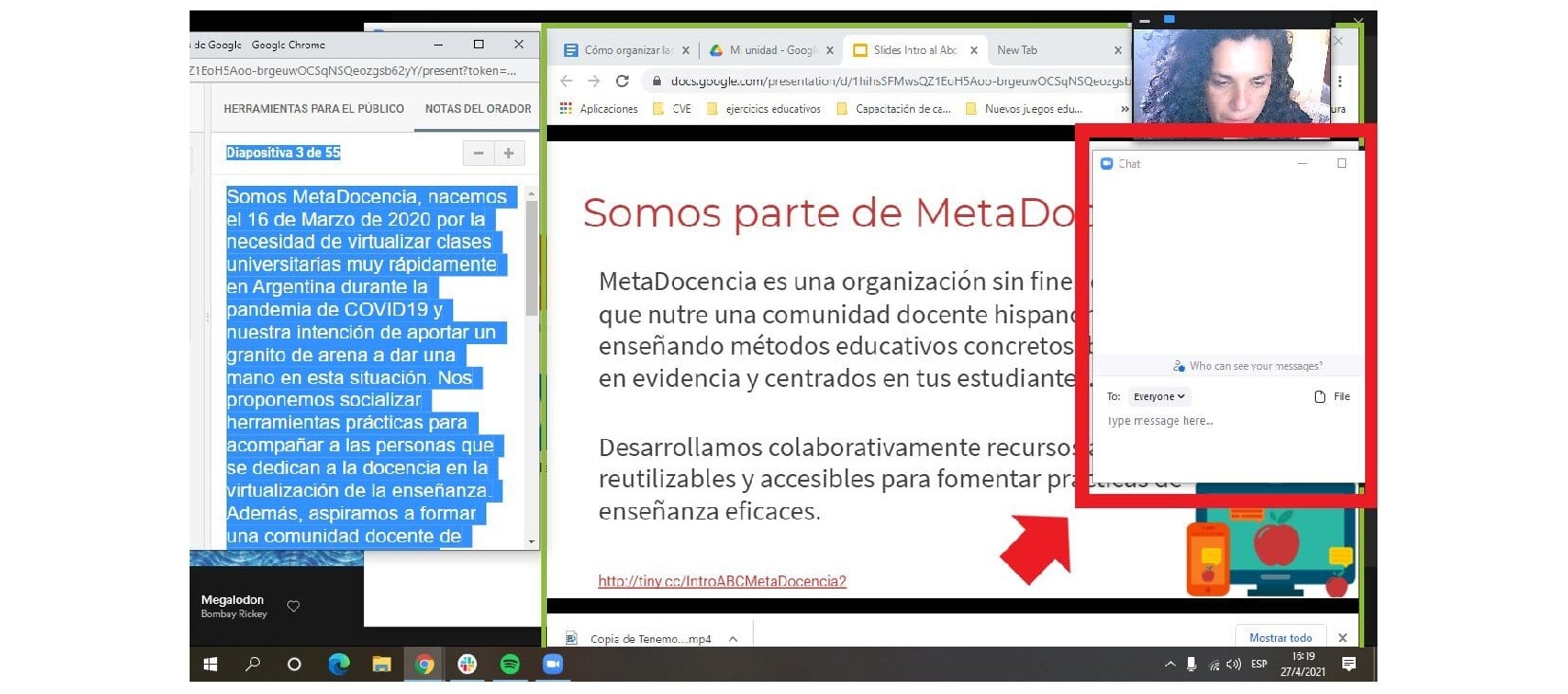Switch to New Tab
The height and width of the screenshot is (694, 1568).
coord(1017,50)
